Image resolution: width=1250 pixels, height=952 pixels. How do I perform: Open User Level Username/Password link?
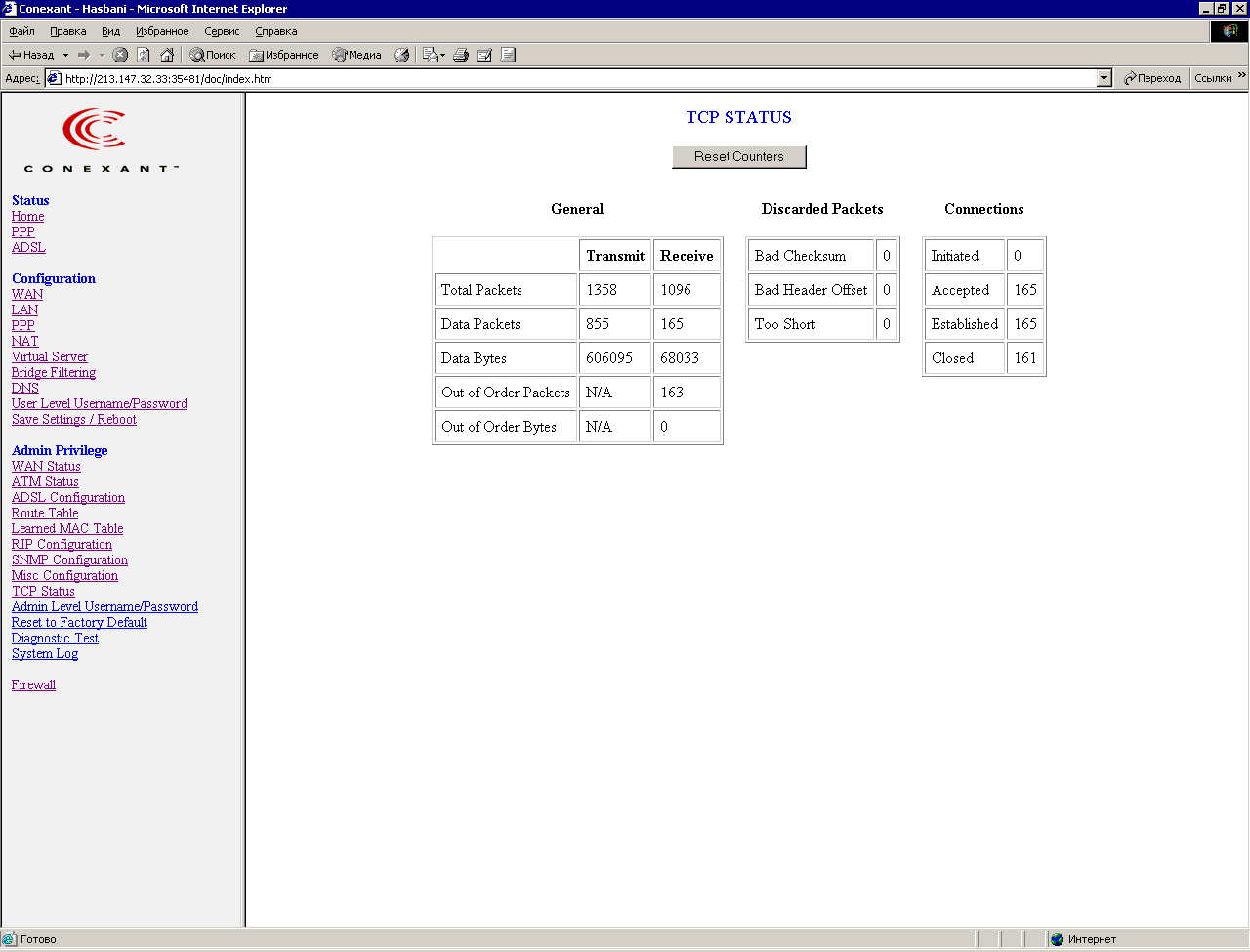click(x=100, y=403)
